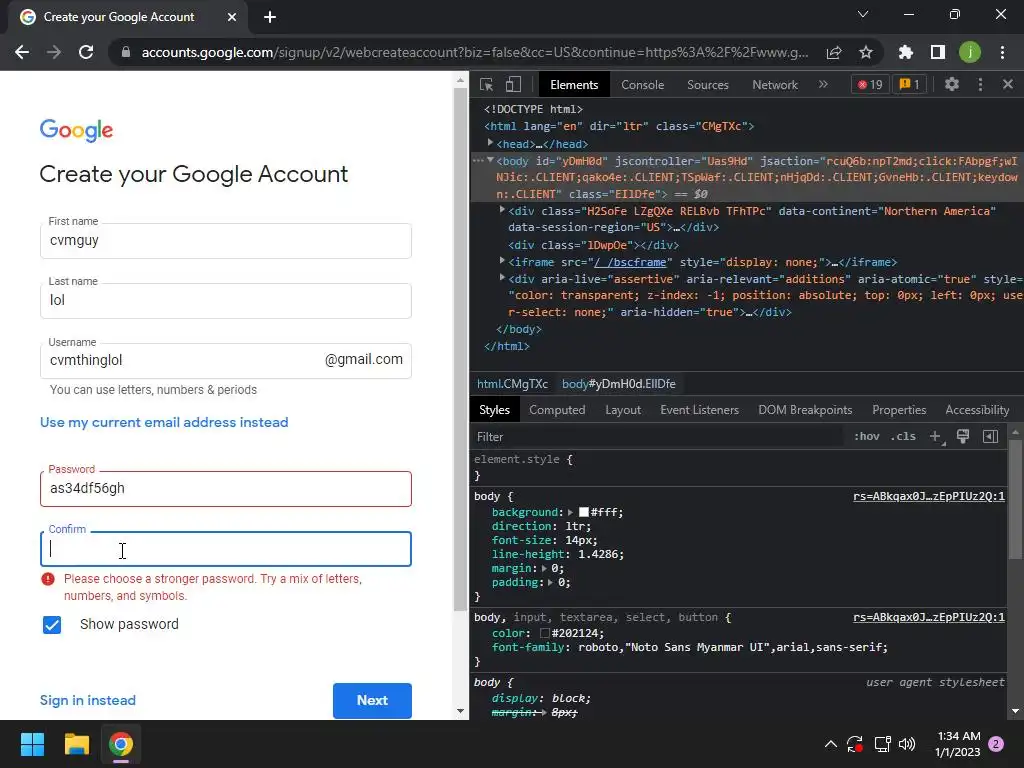Open Chrome side panel icon
Screen dimensions: 1024x768
(x=938, y=52)
